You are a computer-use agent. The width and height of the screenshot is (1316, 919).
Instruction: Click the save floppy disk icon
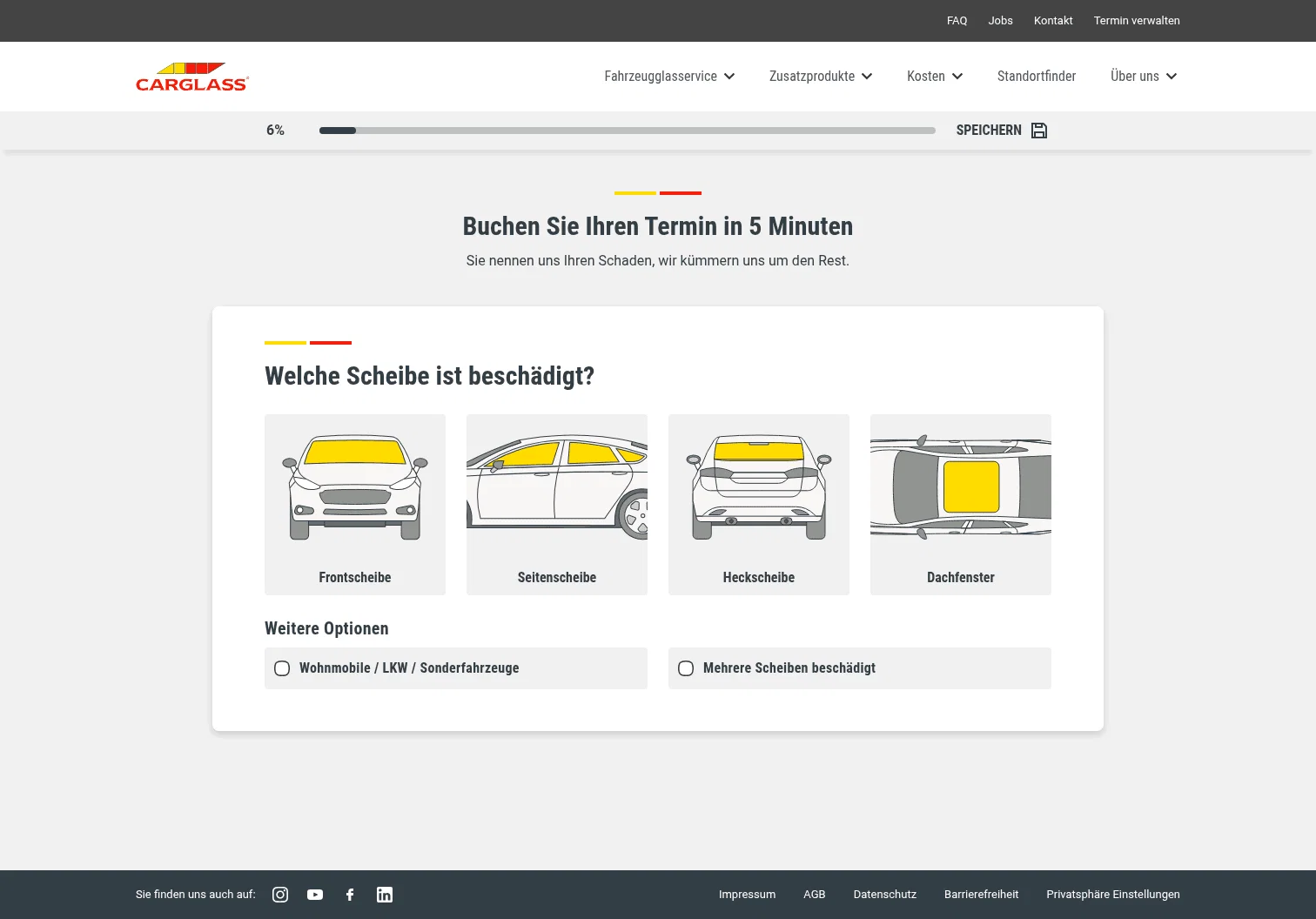pyautogui.click(x=1039, y=131)
